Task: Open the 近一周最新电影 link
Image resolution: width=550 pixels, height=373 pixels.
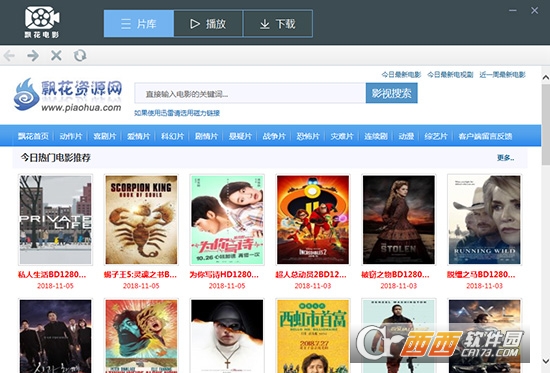Action: point(502,75)
